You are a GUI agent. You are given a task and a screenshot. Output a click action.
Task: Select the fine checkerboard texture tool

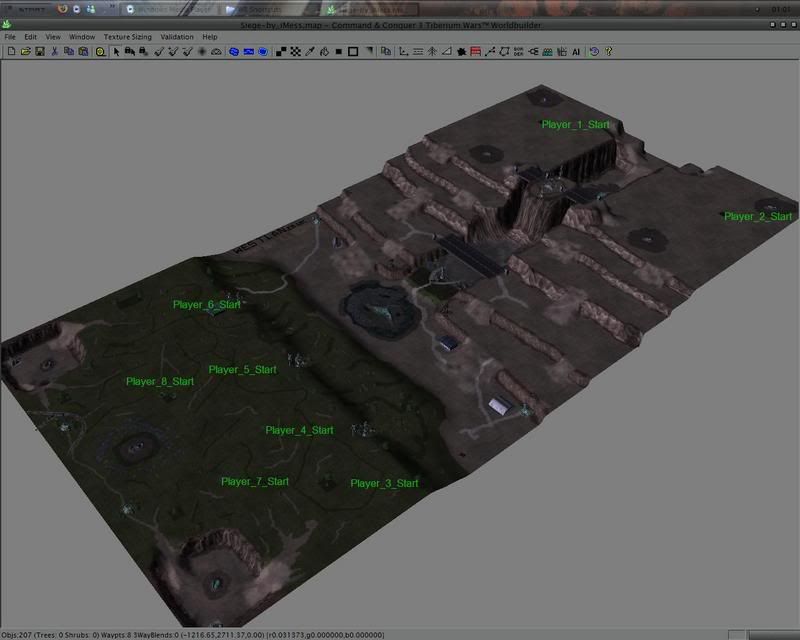coord(295,52)
